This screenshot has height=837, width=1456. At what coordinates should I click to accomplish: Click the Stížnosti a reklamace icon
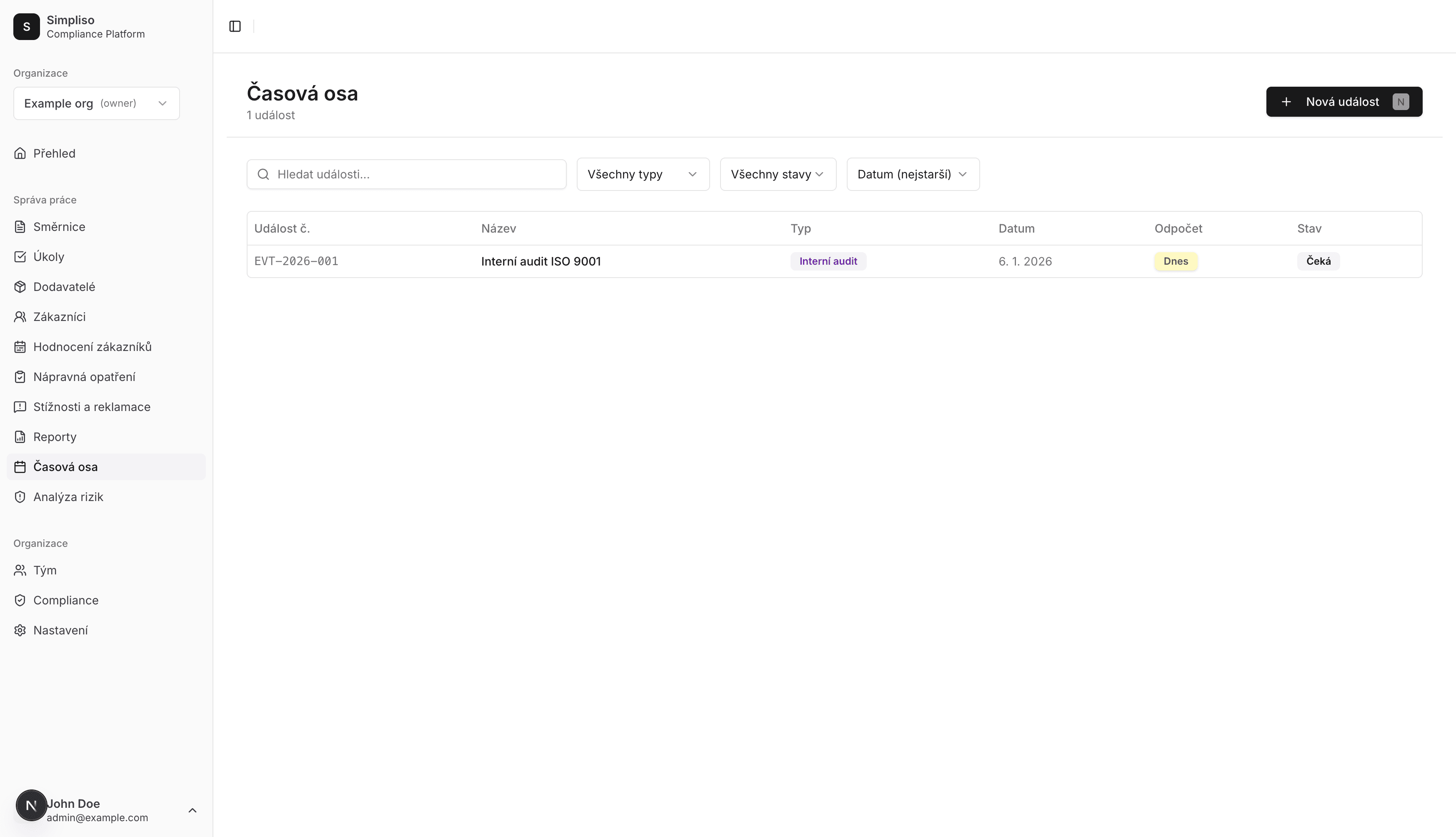20,407
